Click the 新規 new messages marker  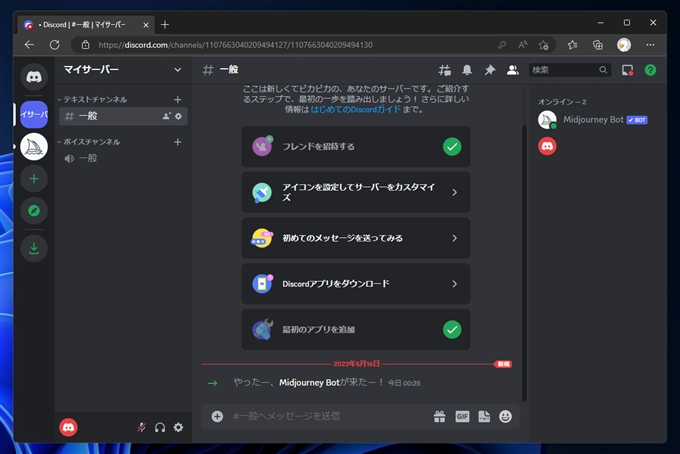tap(503, 364)
